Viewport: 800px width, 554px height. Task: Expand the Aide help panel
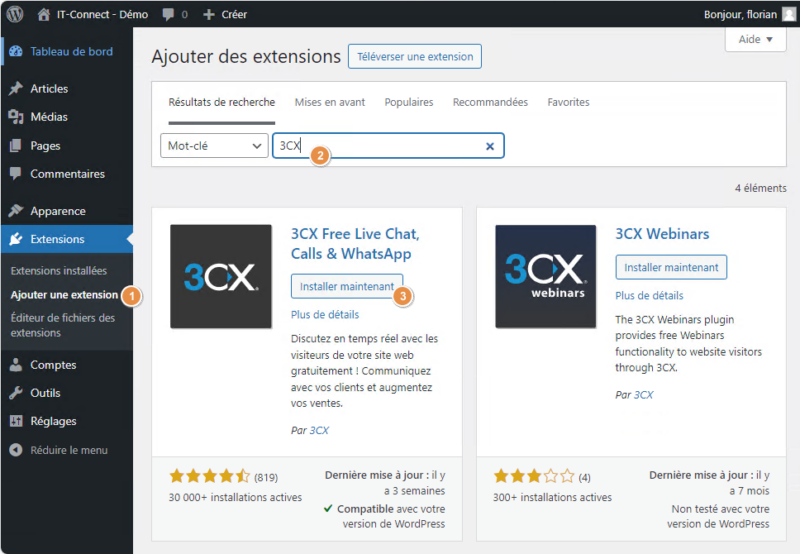(756, 39)
